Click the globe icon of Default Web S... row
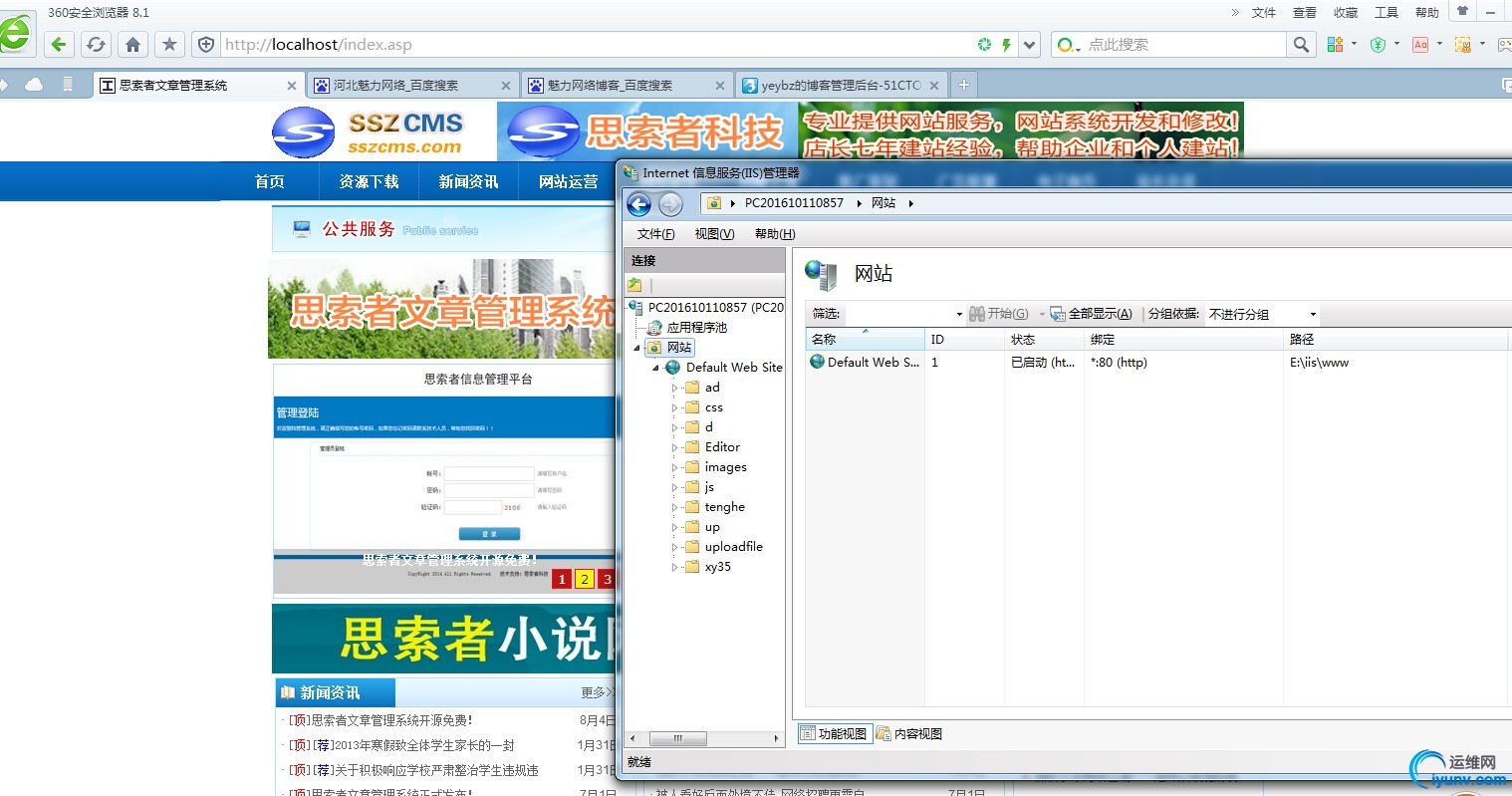Viewport: 1512px width, 796px height. tap(817, 362)
